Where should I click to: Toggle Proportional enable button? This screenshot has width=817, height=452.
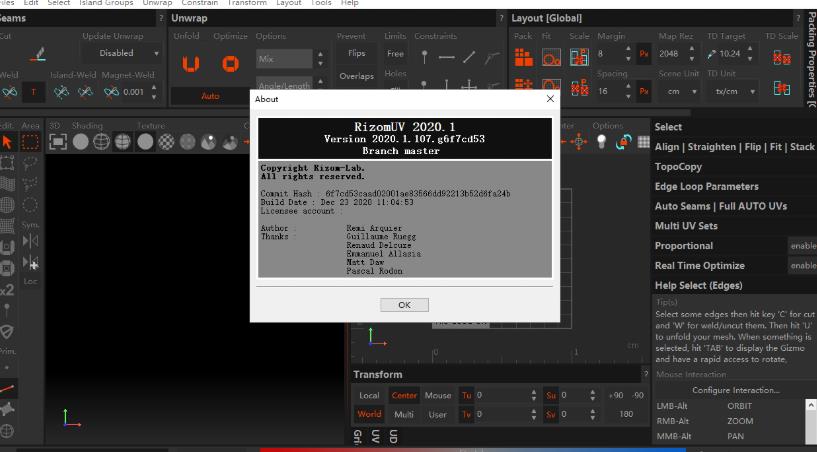[x=802, y=246]
